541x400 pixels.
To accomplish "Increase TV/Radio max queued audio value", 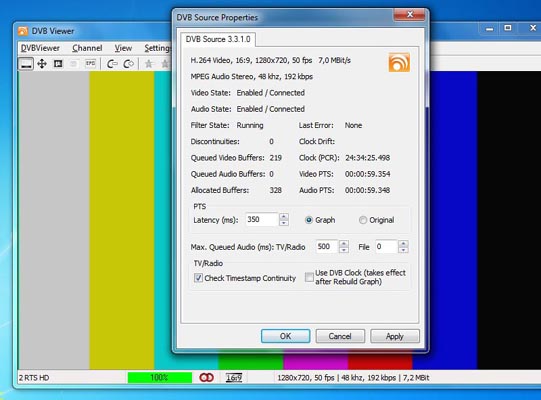I will click(344, 243).
